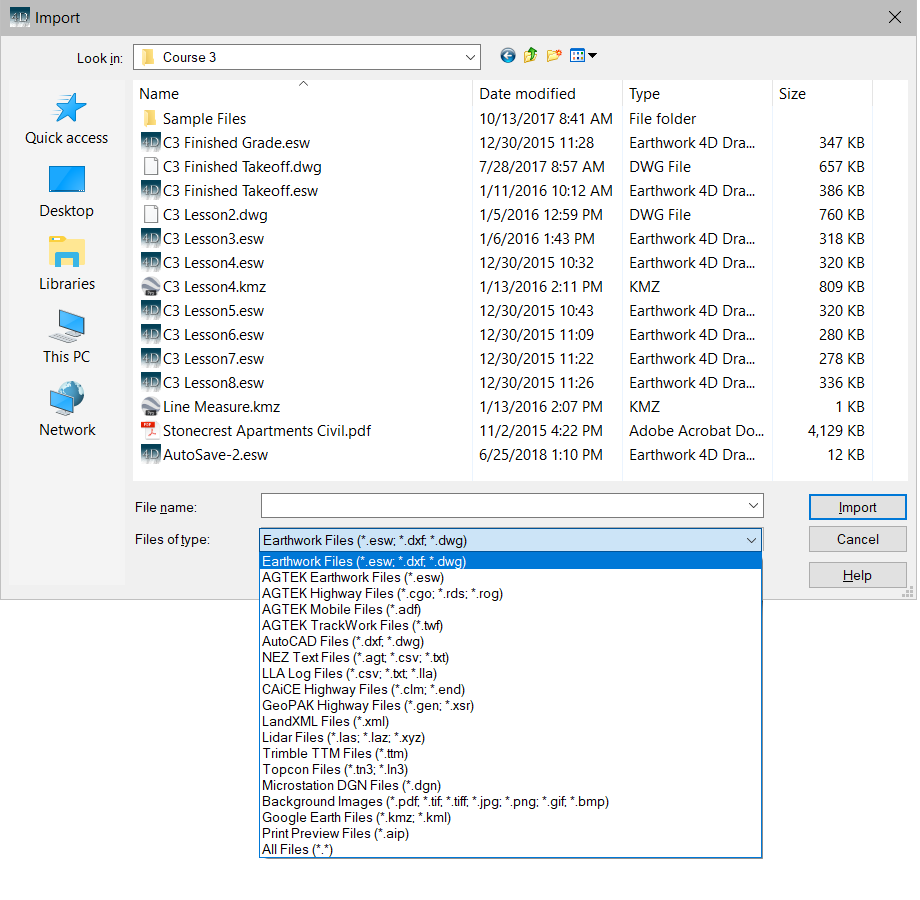This screenshot has width=920, height=900.
Task: Click the View Menu icon on the toolbar
Action: coord(578,56)
